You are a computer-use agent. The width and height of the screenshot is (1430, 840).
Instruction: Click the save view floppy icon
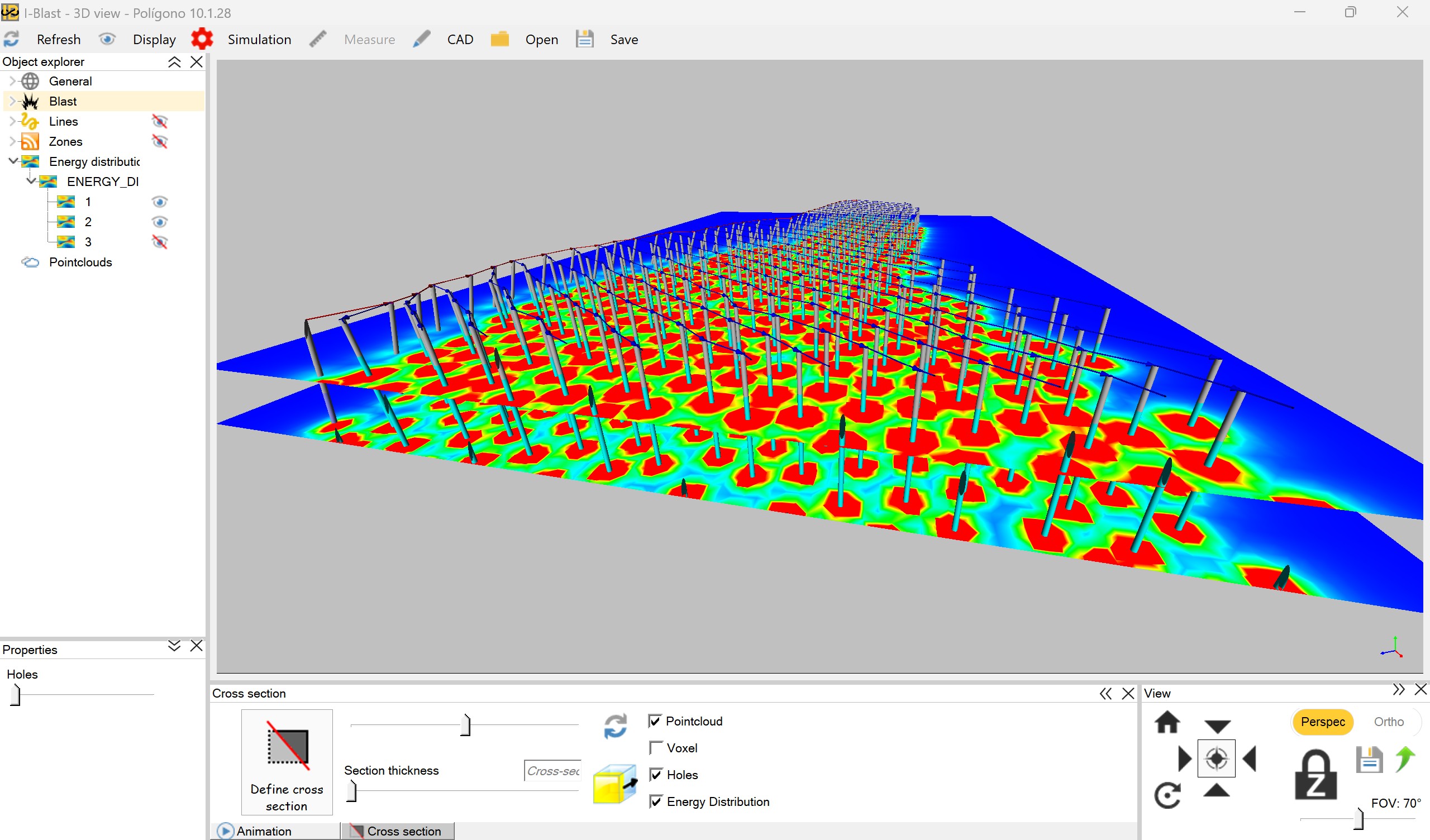(1369, 761)
